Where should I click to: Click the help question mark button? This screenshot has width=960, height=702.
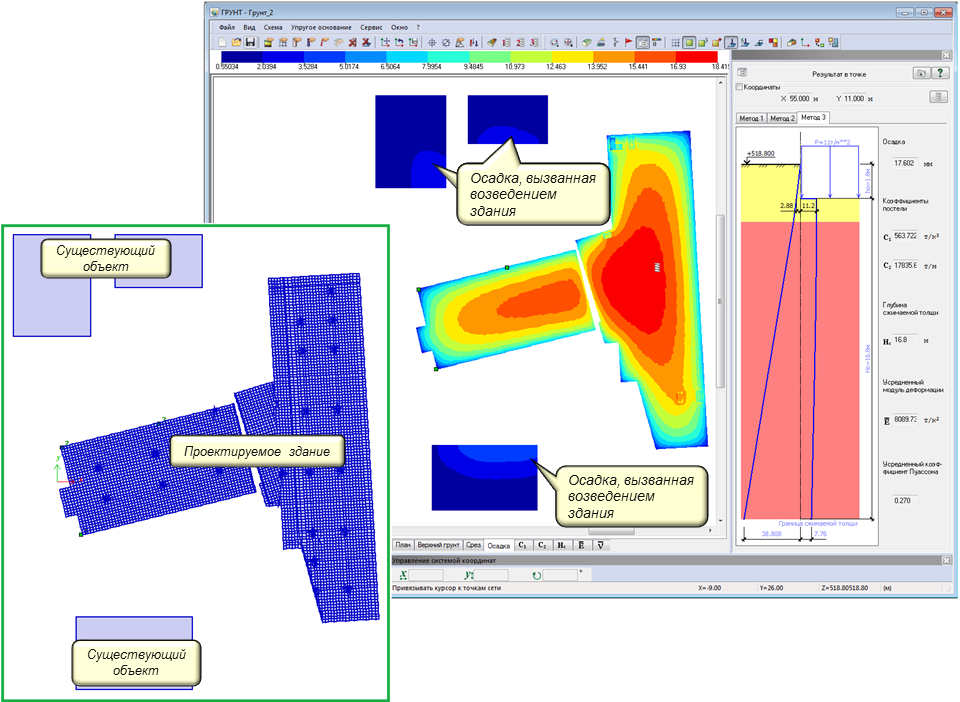coord(939,73)
